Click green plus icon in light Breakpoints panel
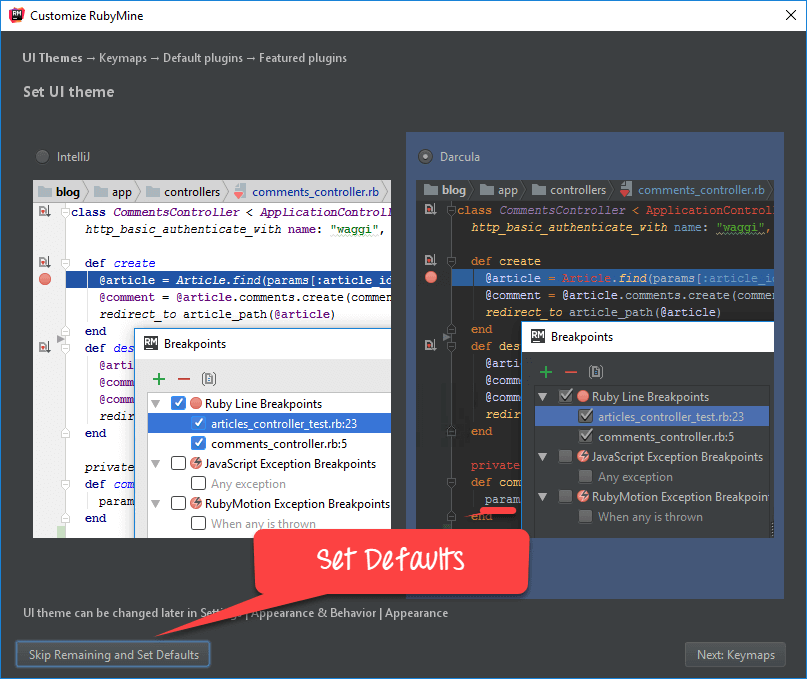 [x=158, y=379]
